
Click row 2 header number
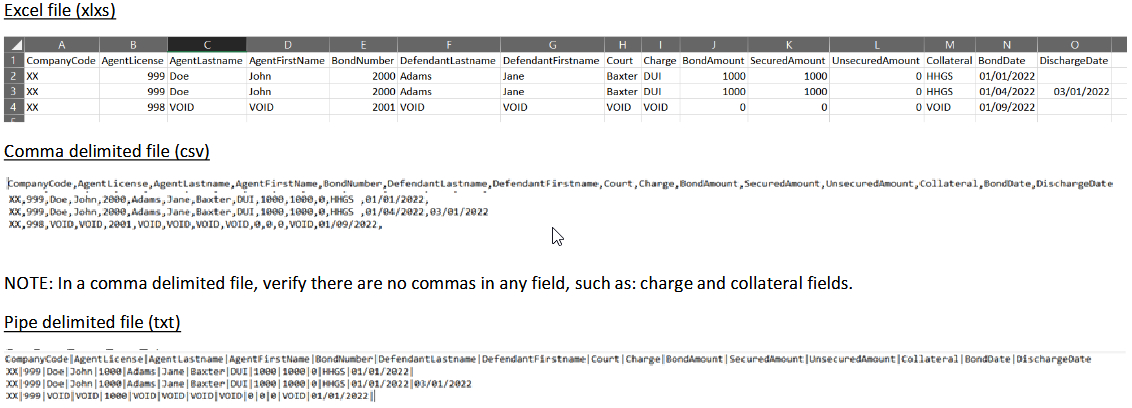pos(14,76)
